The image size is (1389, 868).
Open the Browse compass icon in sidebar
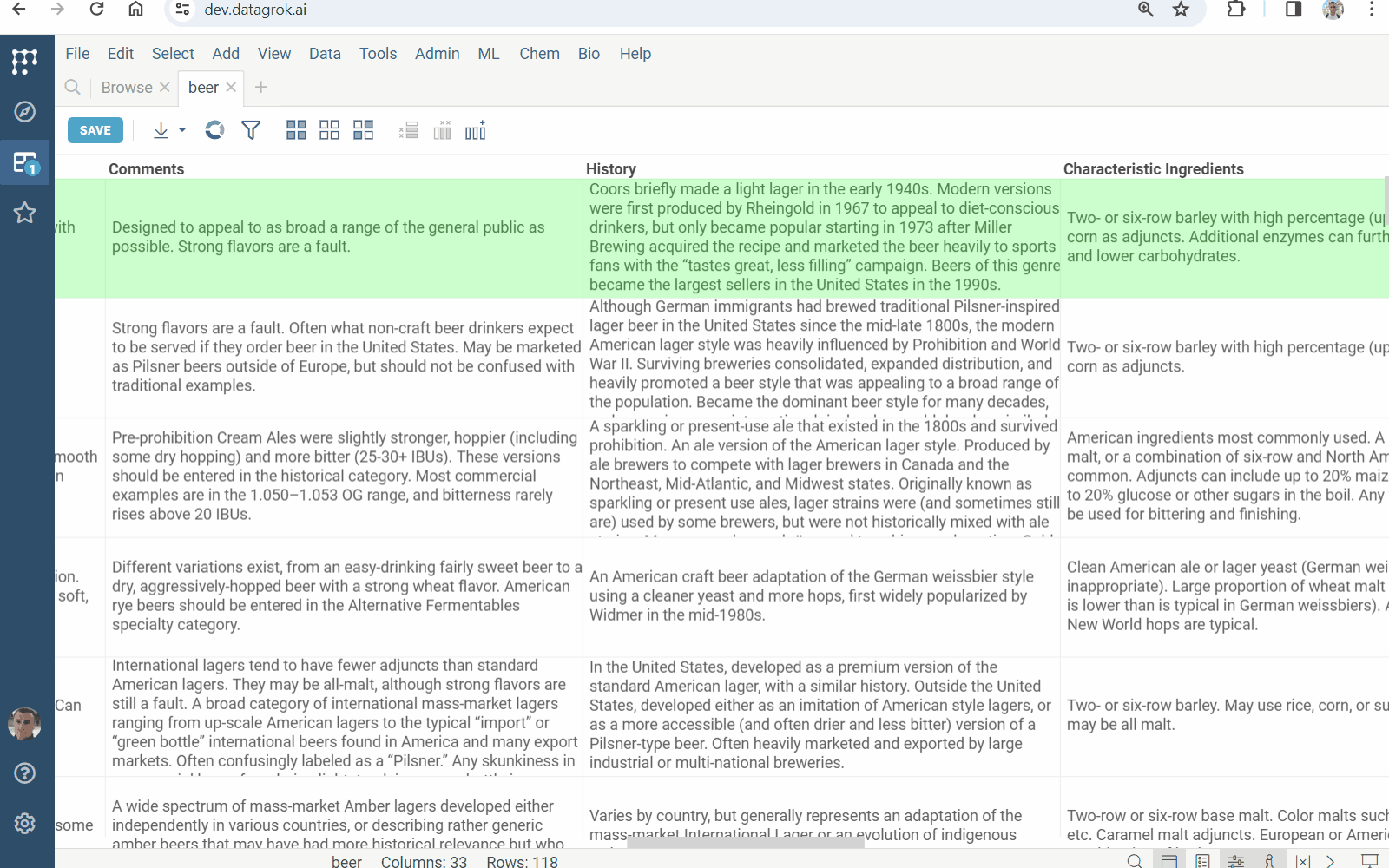(24, 112)
